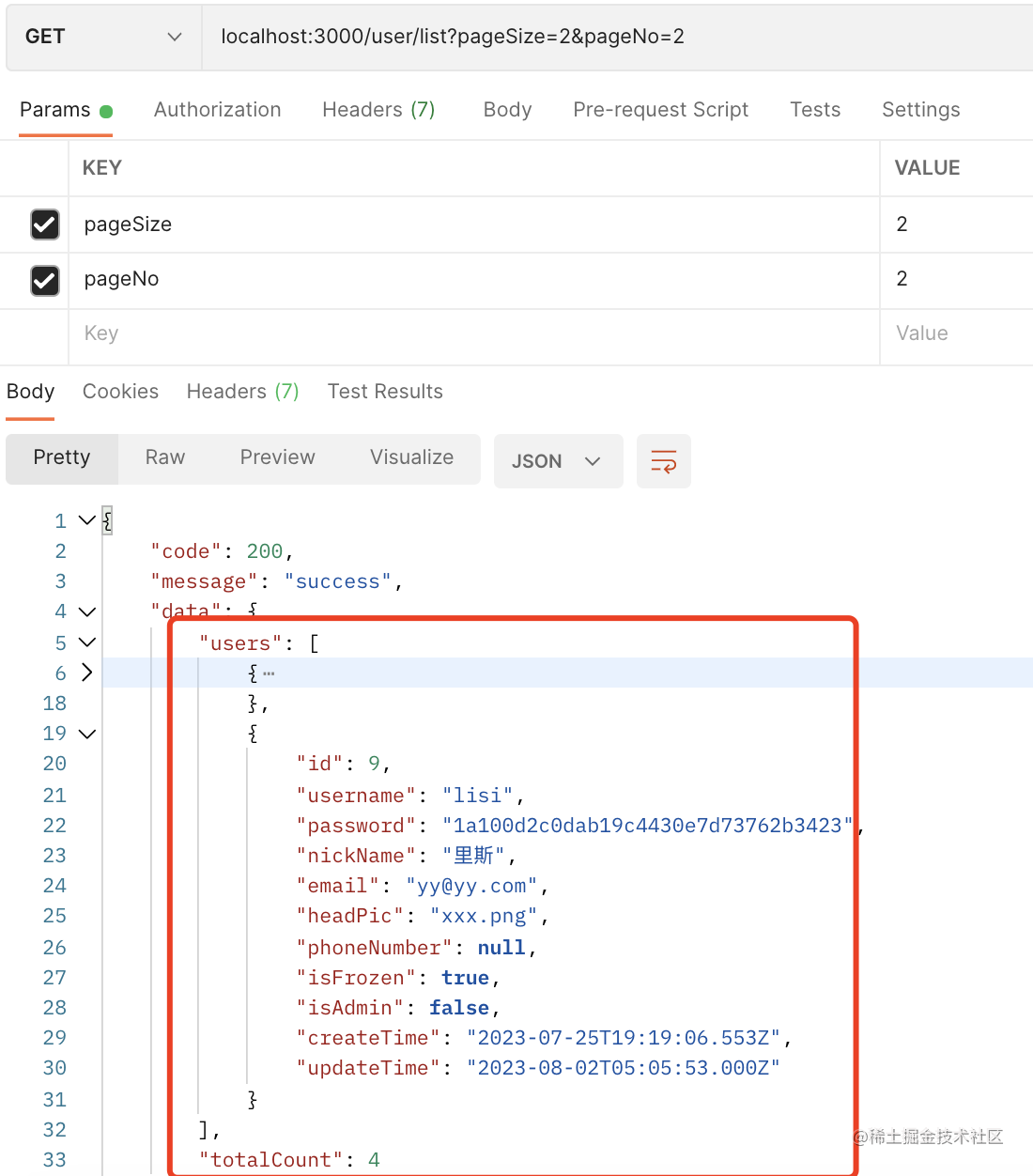This screenshot has height=1176, width=1033.
Task: Click the empty Key input cell
Action: click(x=470, y=333)
